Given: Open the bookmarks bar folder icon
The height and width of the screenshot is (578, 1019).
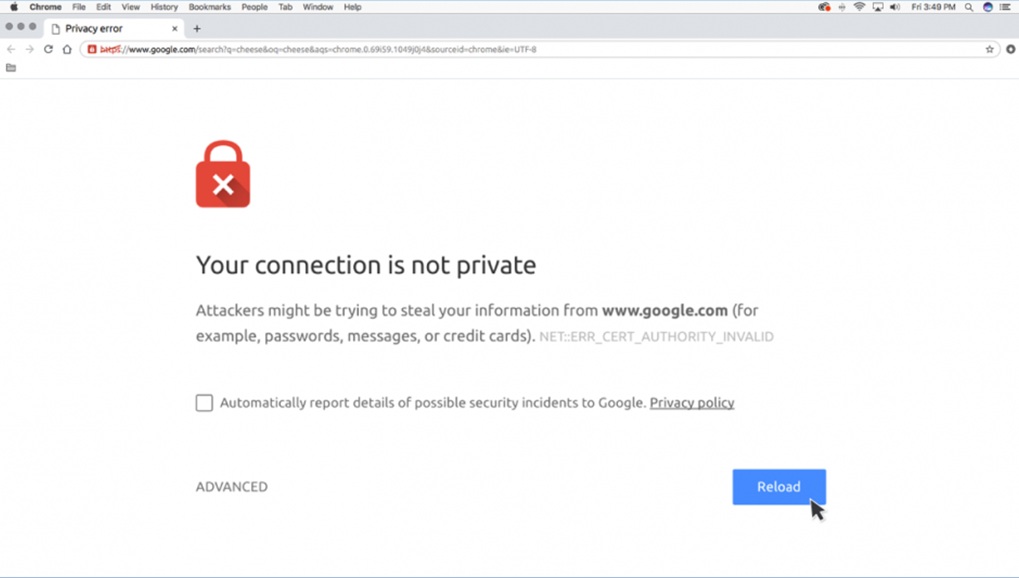Looking at the screenshot, I should click(x=11, y=68).
